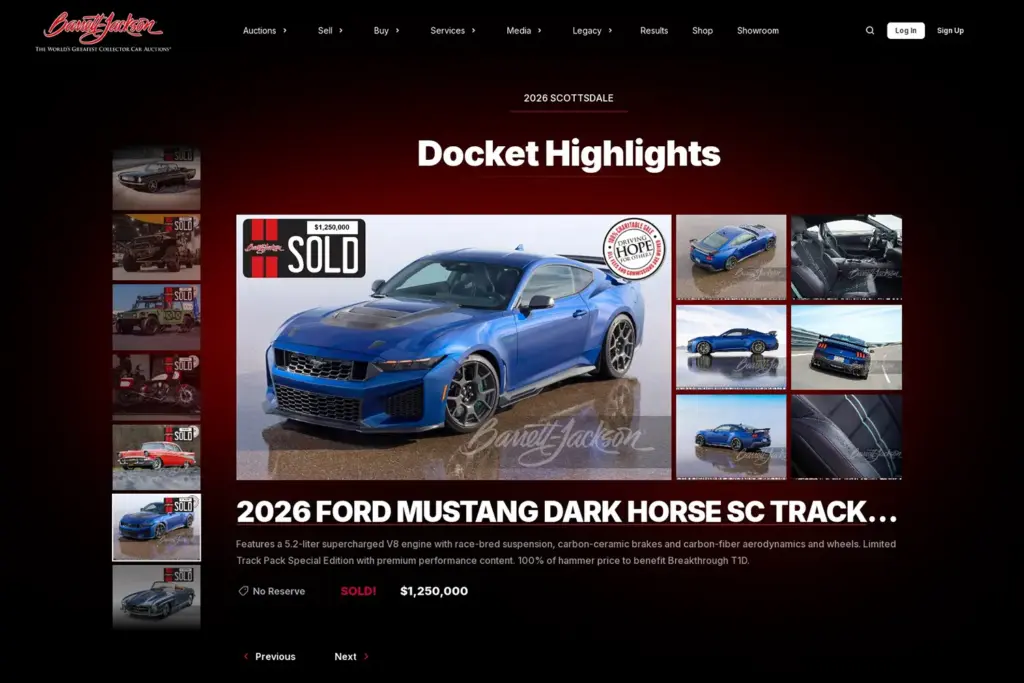This screenshot has height=683, width=1024.
Task: Click the Previous chevron arrow
Action: coord(247,656)
